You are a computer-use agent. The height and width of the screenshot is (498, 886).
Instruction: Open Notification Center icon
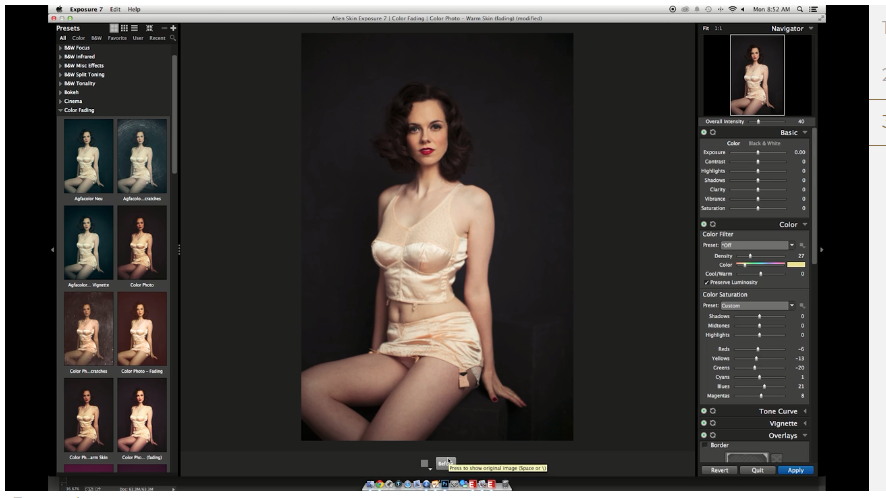click(x=813, y=9)
